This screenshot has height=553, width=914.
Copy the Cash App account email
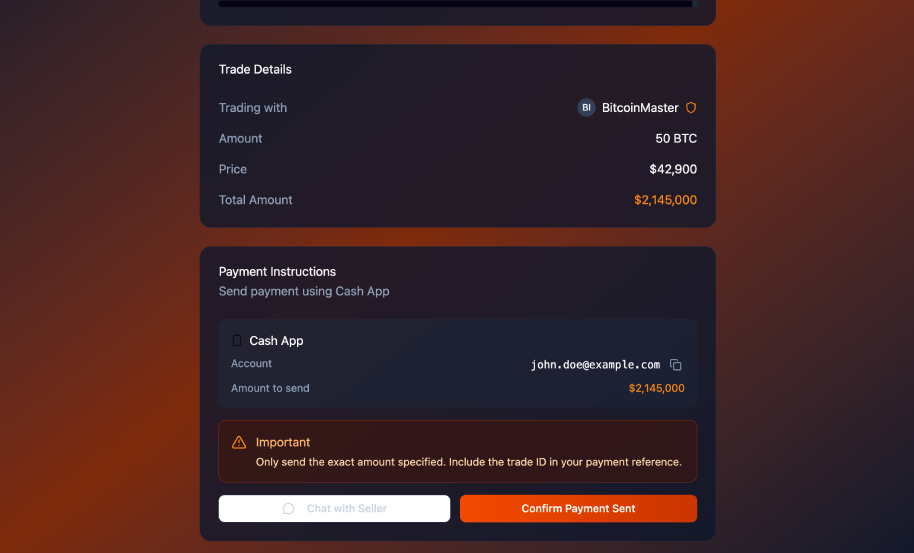pos(676,365)
